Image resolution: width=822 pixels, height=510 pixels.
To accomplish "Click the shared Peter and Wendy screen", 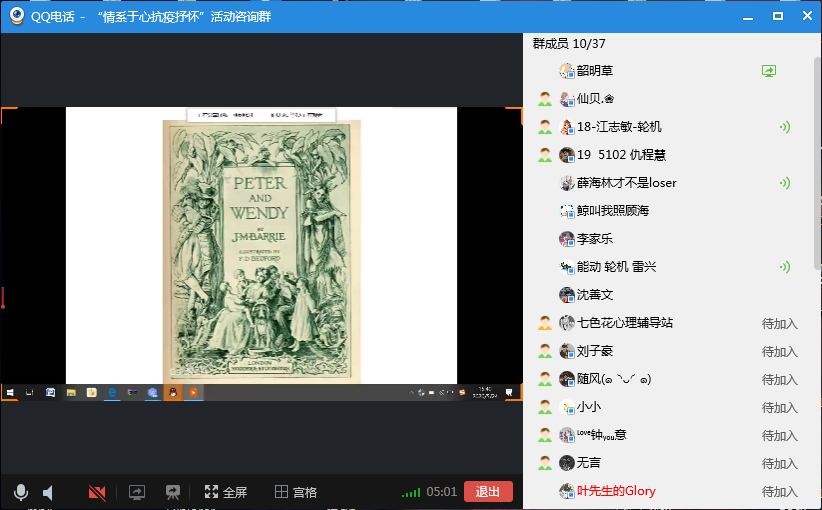I will 261,245.
